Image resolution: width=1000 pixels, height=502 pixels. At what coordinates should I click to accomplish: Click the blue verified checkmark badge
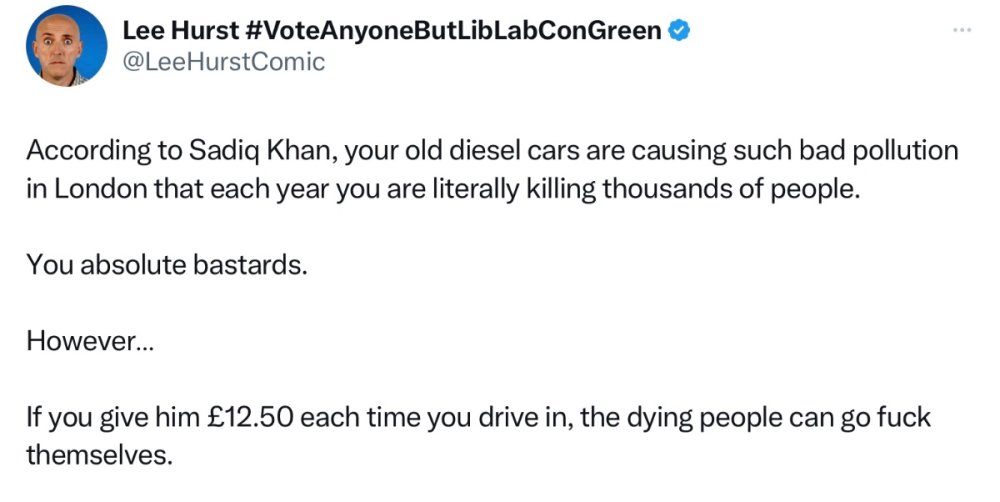pos(679,31)
